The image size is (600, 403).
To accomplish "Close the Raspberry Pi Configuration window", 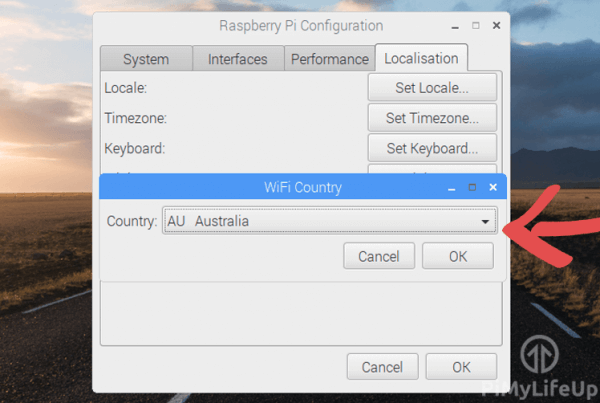I will [495, 25].
